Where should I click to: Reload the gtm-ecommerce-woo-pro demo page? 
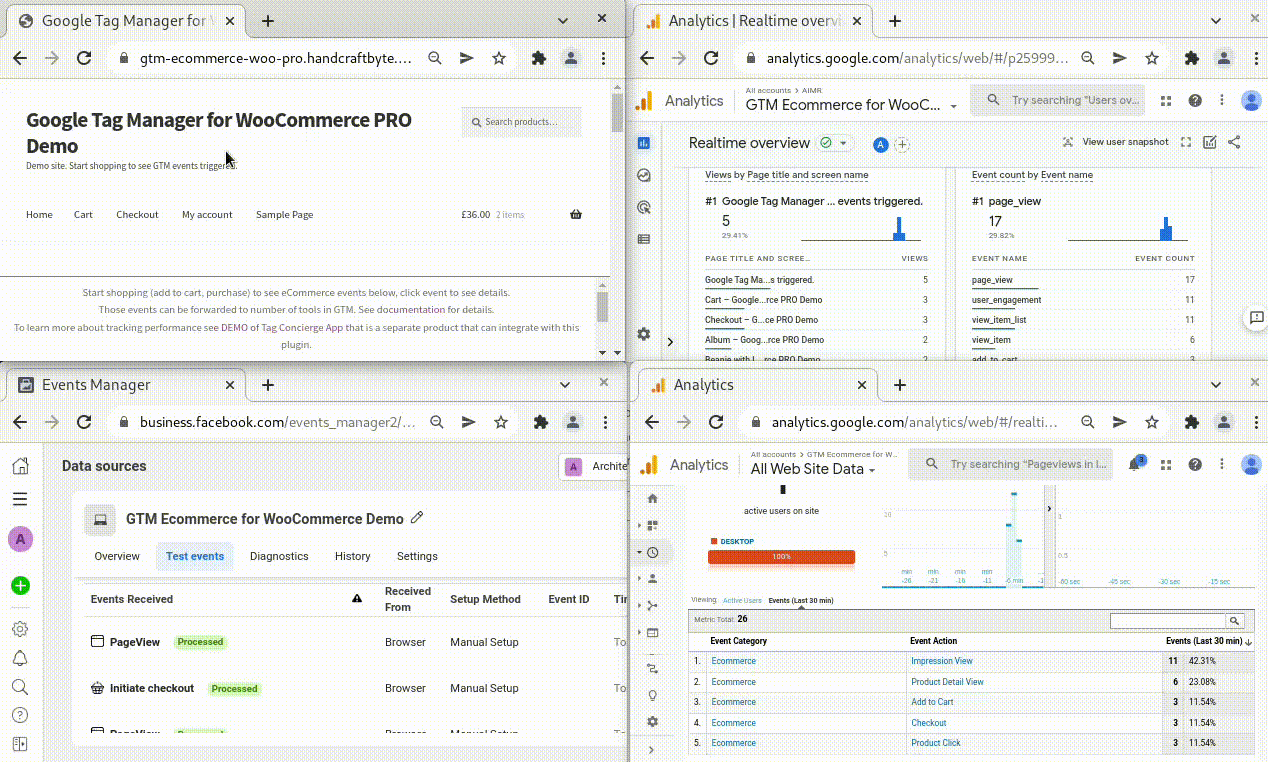pos(84,58)
